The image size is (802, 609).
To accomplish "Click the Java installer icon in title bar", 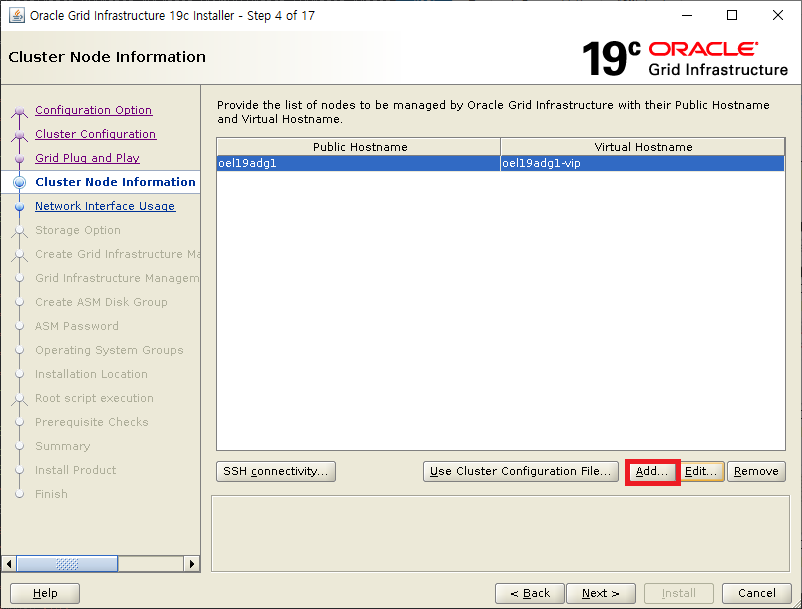I will point(16,15).
